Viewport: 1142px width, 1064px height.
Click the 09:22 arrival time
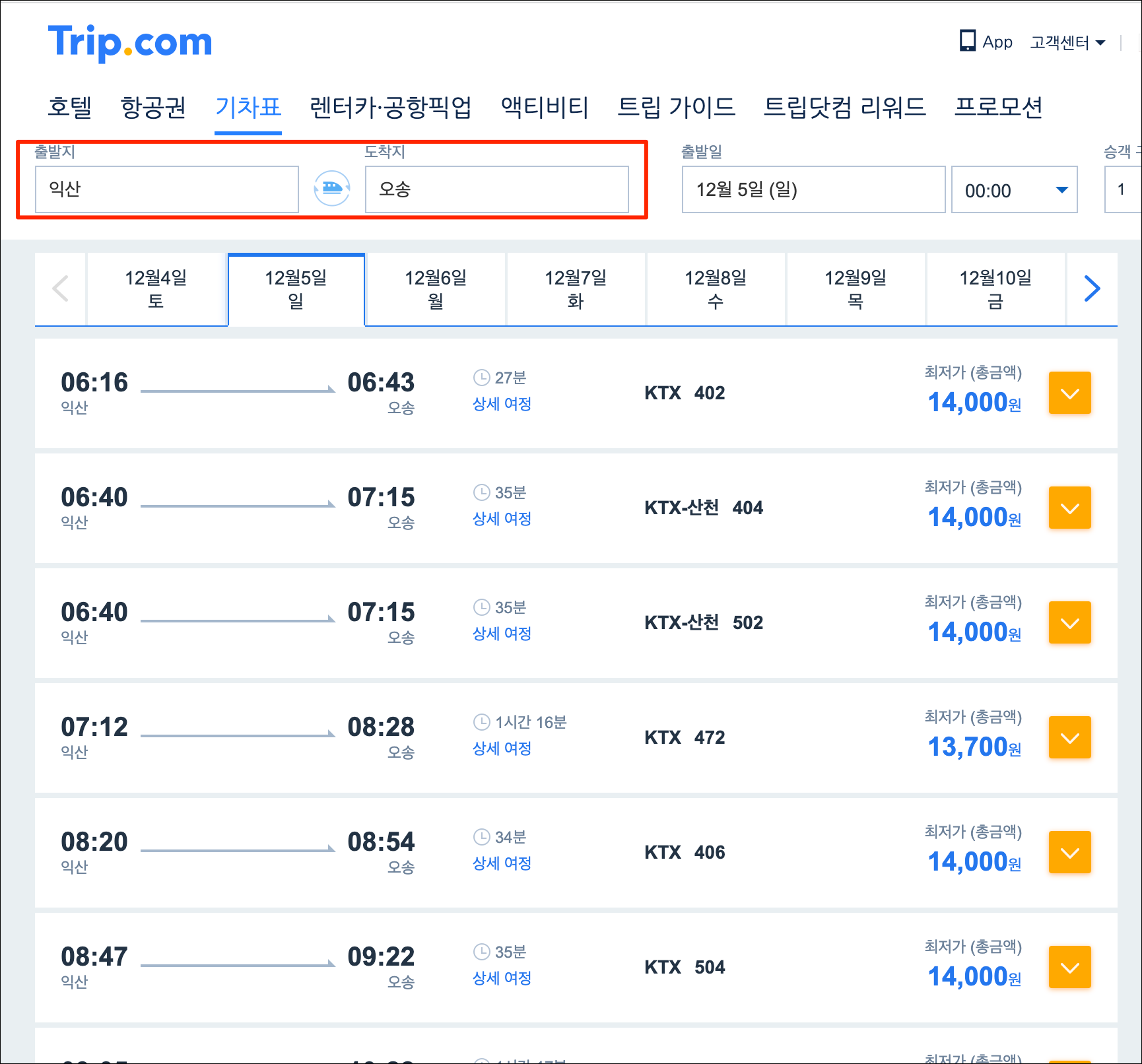click(x=381, y=957)
